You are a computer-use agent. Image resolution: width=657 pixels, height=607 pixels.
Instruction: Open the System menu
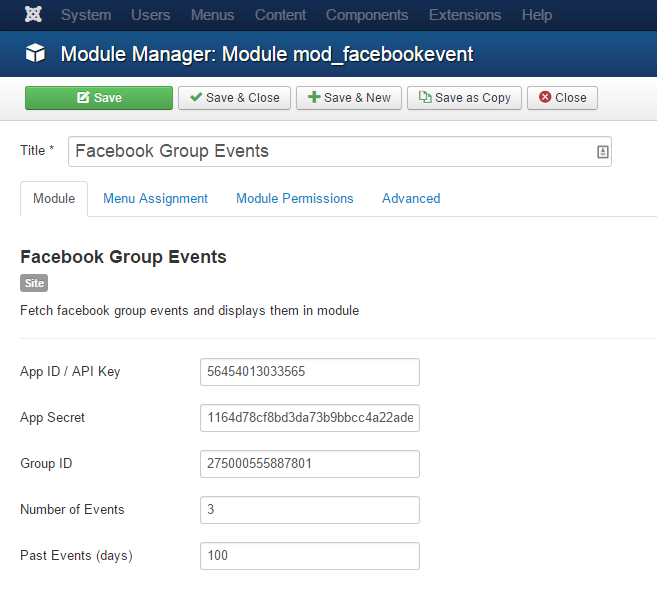click(x=86, y=15)
